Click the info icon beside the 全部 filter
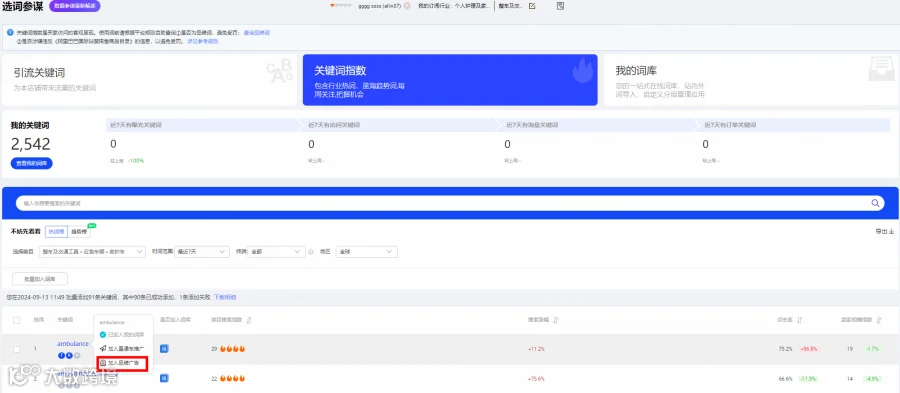900x393 pixels. coord(311,252)
